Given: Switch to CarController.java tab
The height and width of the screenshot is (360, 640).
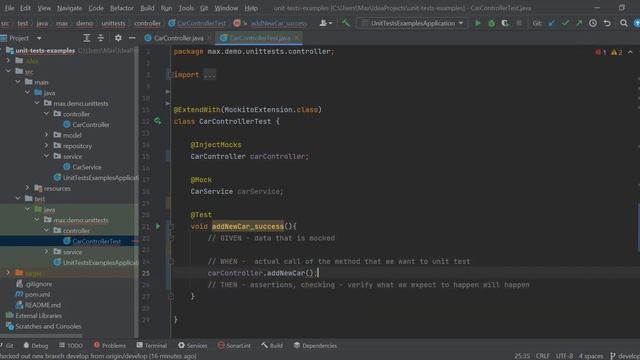Looking at the screenshot, I should tap(178, 38).
